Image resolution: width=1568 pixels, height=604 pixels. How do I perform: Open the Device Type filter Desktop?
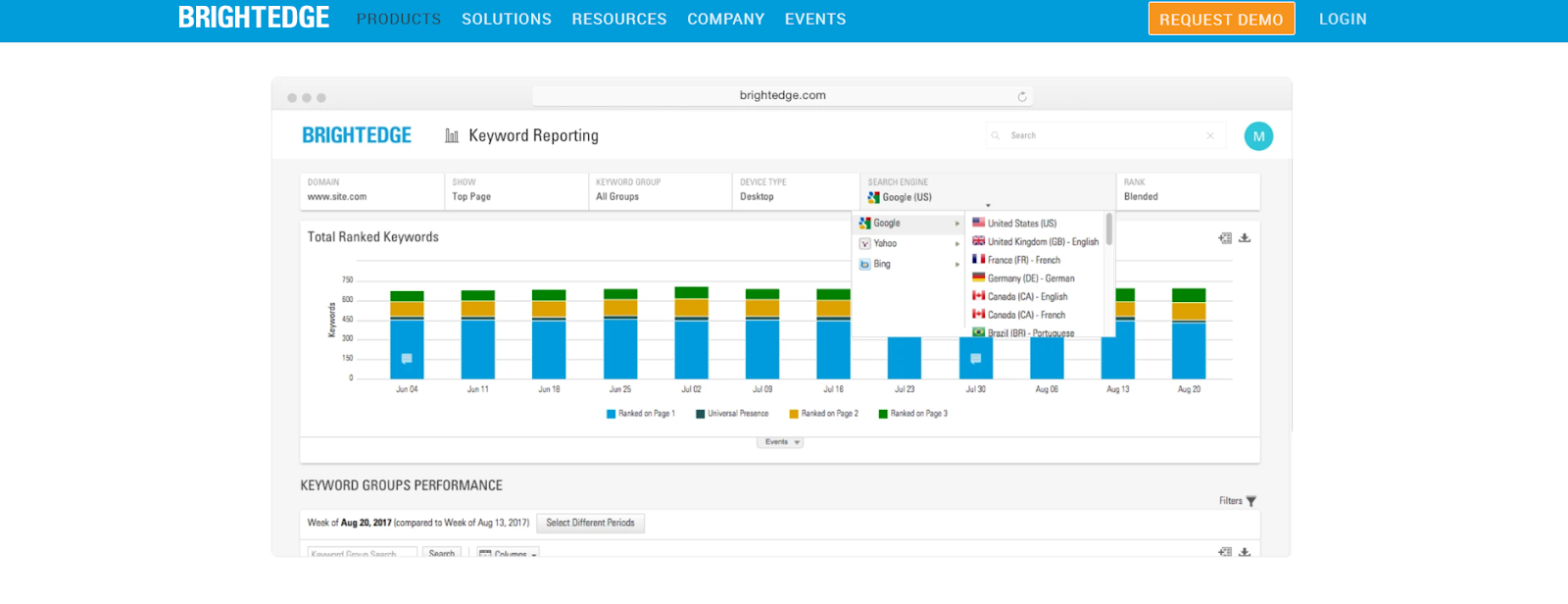point(796,190)
